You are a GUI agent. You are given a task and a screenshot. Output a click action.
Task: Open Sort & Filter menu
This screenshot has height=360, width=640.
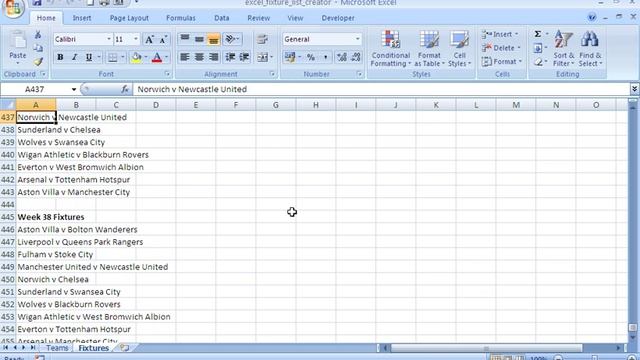point(564,49)
